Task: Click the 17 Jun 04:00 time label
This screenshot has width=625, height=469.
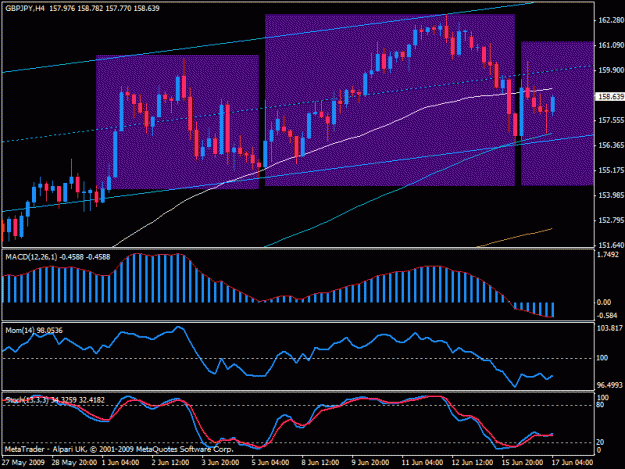Action: 572,463
